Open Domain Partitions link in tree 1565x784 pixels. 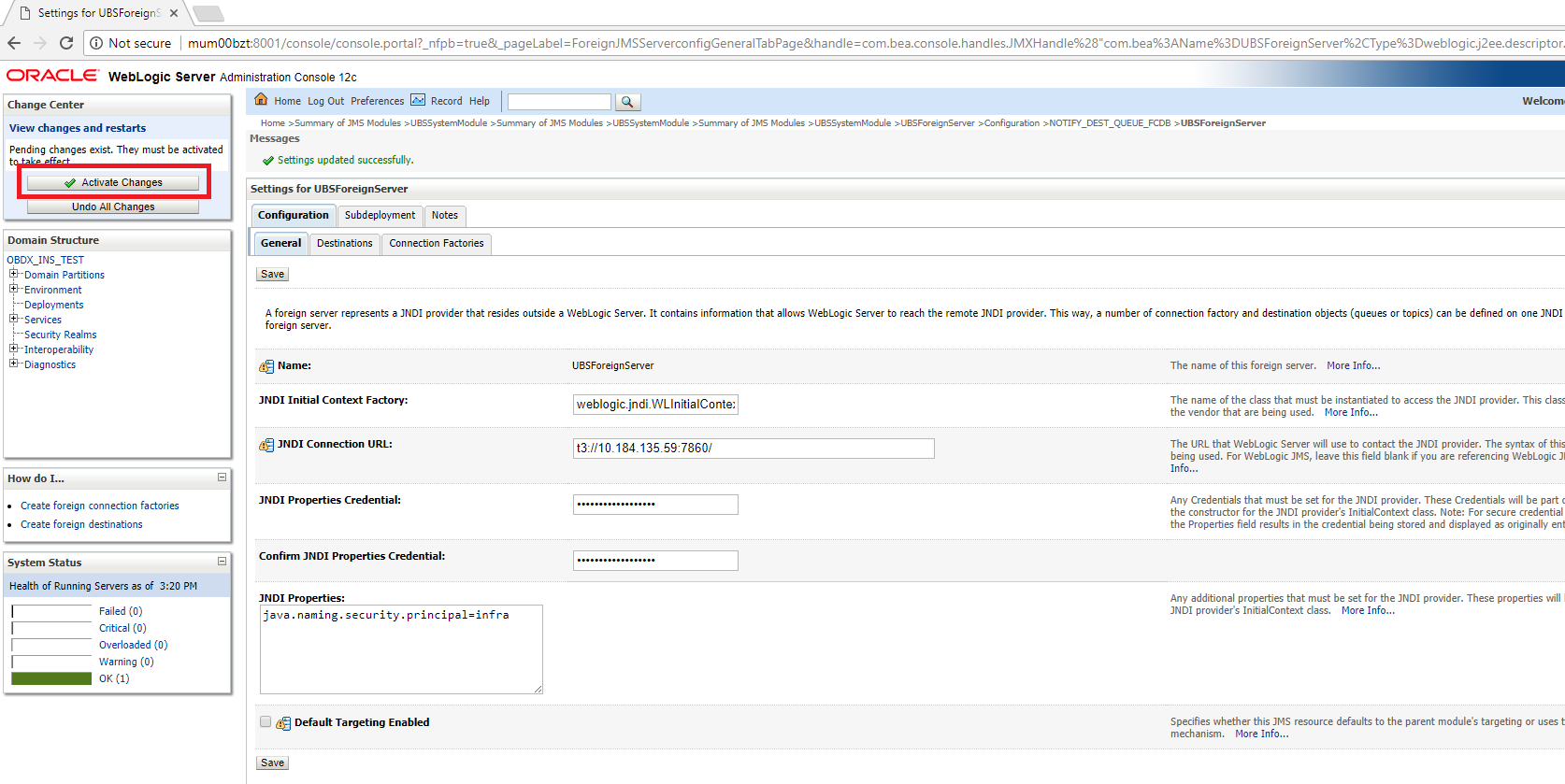click(65, 275)
